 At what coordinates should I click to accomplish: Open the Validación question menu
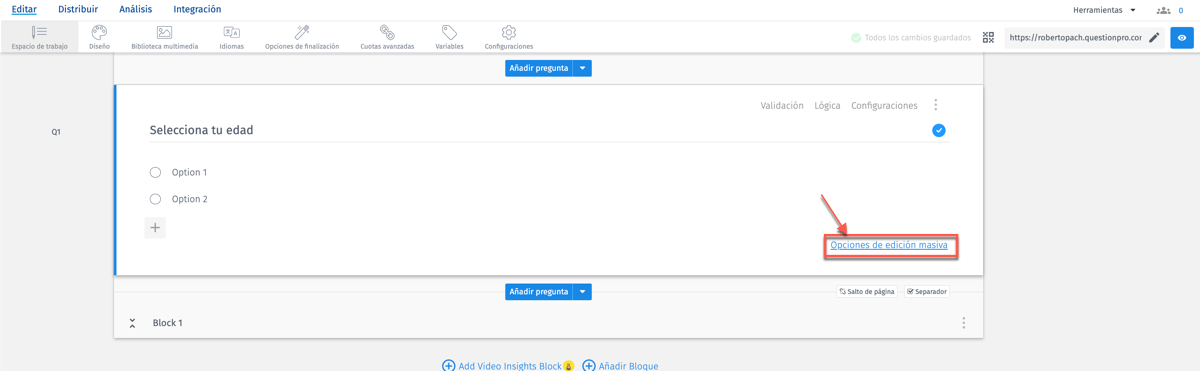782,105
